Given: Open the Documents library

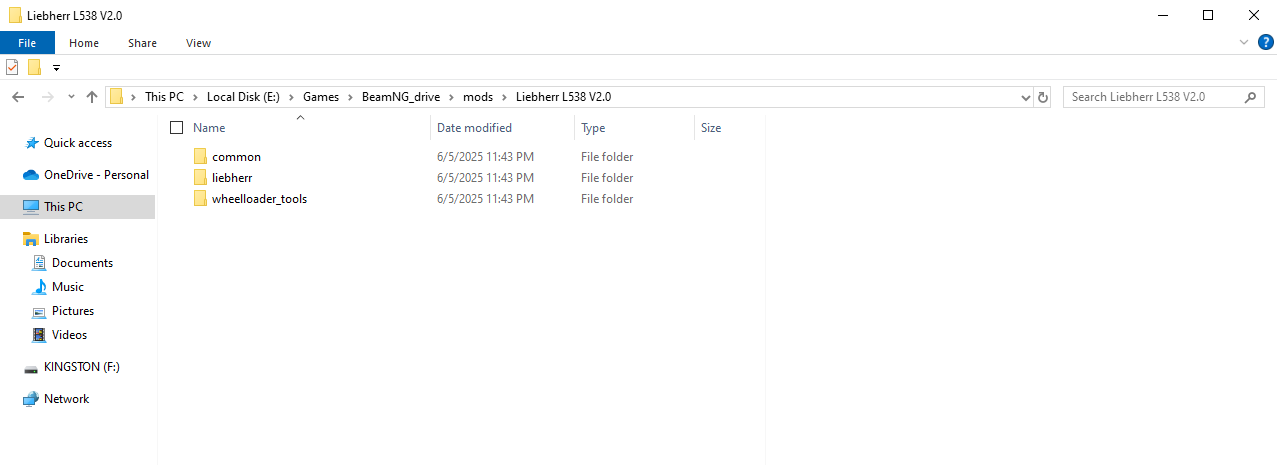Looking at the screenshot, I should click(x=82, y=263).
